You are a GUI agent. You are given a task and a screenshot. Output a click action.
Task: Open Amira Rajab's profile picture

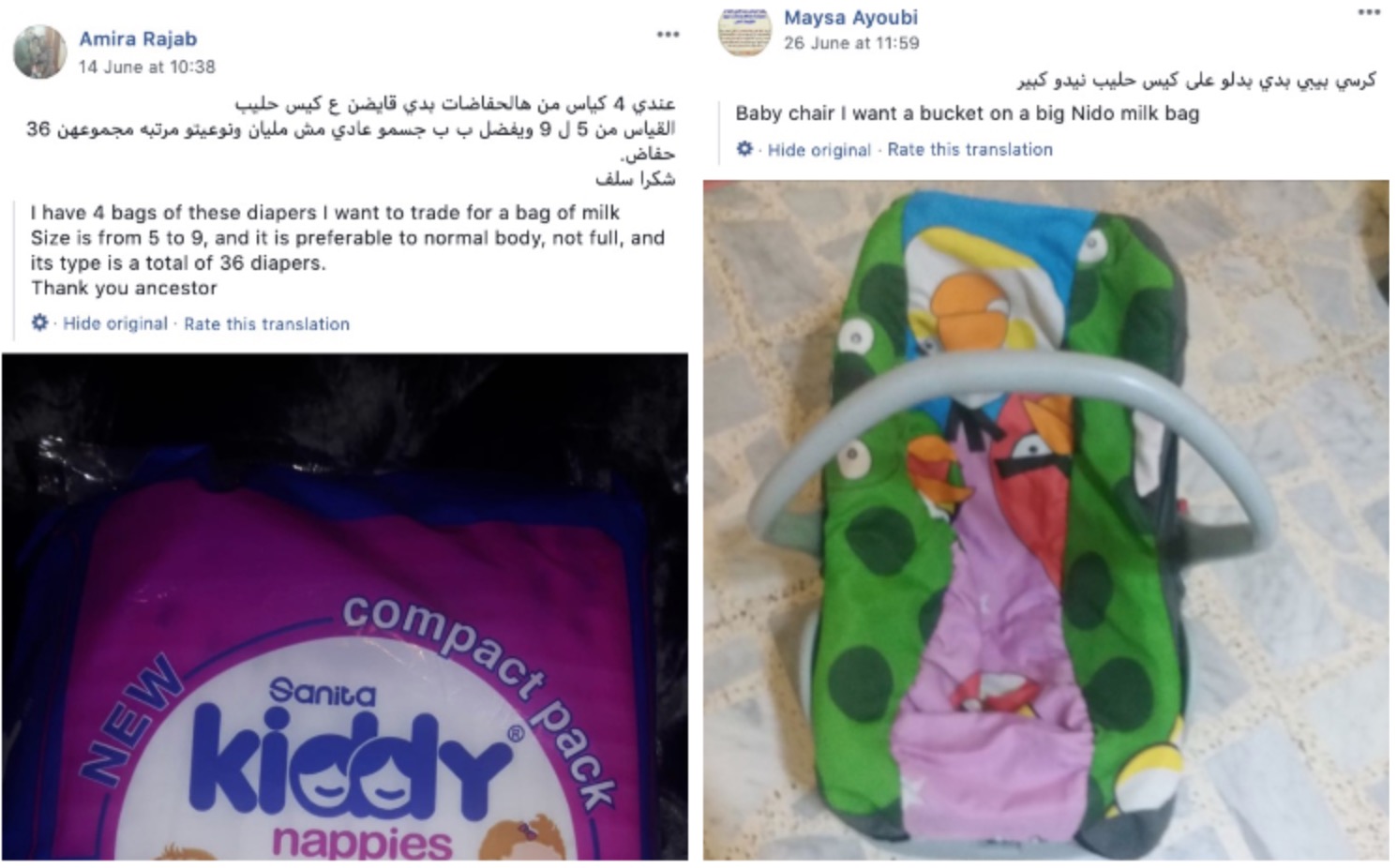(x=39, y=52)
